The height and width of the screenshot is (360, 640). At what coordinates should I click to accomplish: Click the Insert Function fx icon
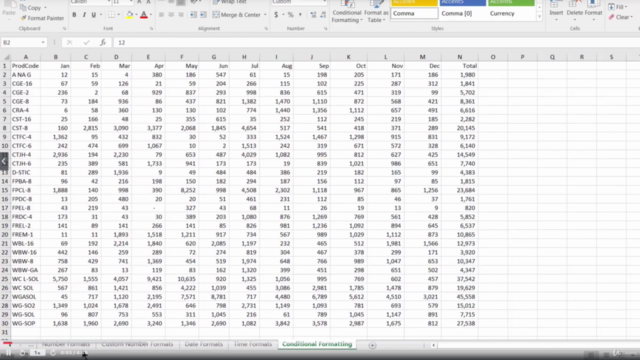(103, 42)
